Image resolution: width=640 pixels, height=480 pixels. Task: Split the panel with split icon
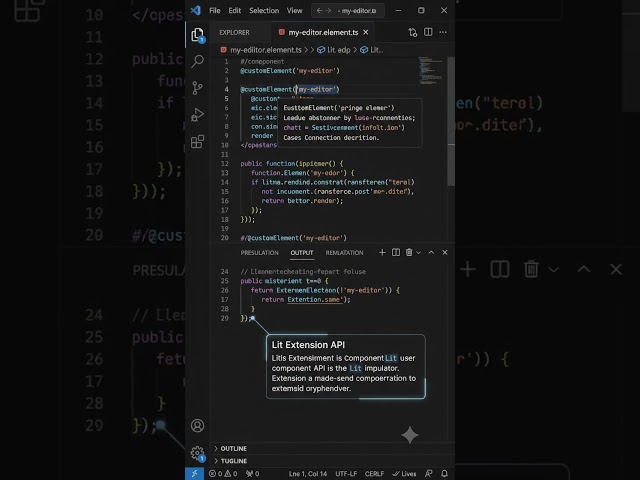point(396,253)
